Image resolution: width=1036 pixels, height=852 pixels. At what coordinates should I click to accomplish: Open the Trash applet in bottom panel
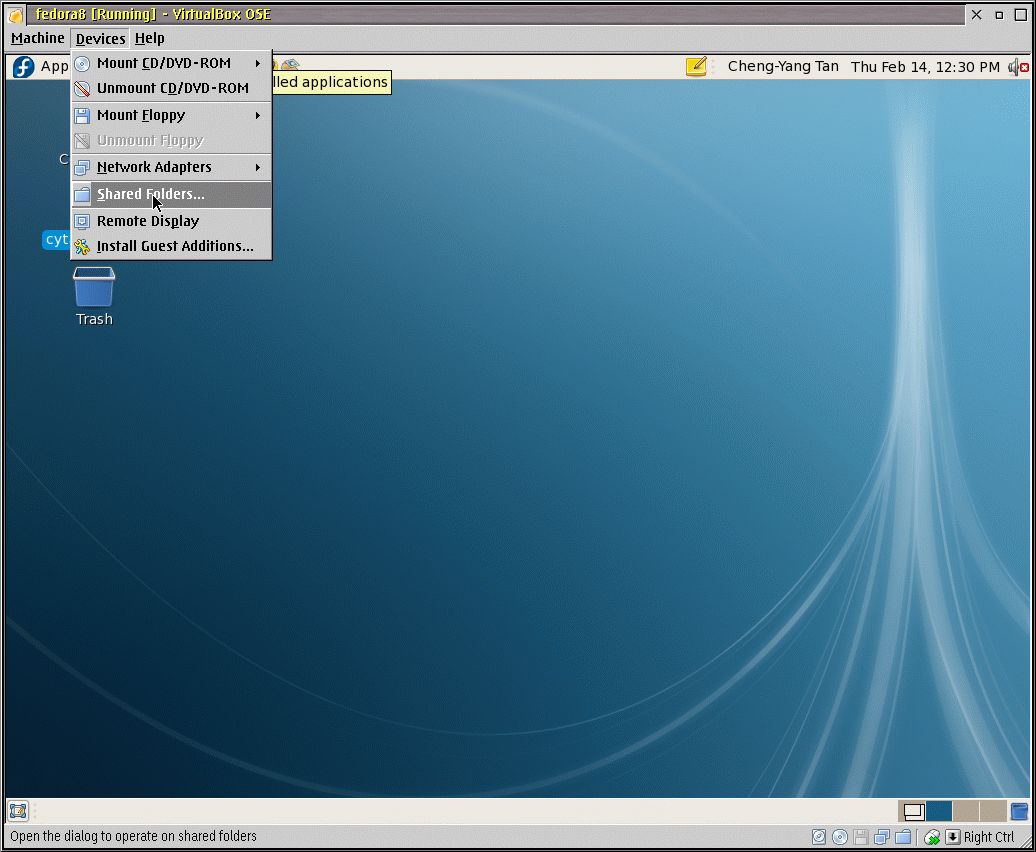[x=1019, y=811]
